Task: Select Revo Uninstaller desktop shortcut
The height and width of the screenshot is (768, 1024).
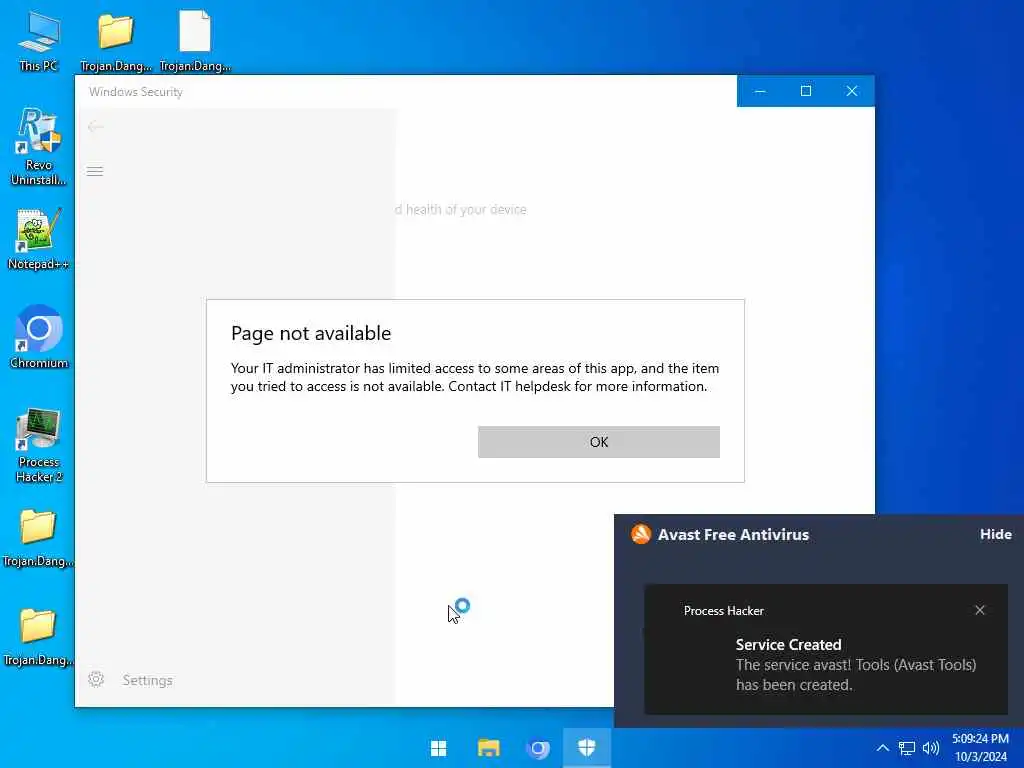Action: (38, 146)
